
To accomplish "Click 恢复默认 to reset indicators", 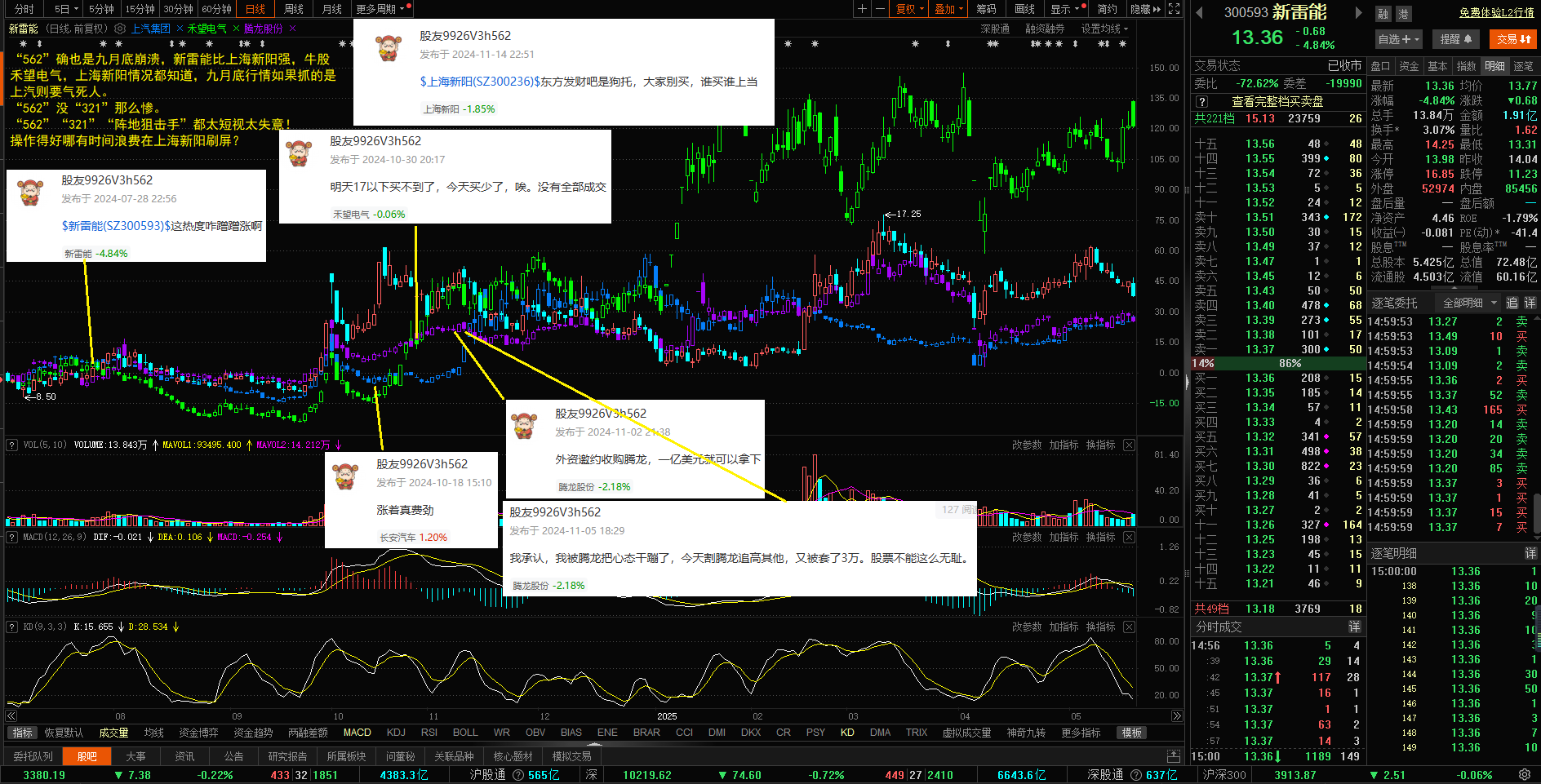I will pos(64,733).
